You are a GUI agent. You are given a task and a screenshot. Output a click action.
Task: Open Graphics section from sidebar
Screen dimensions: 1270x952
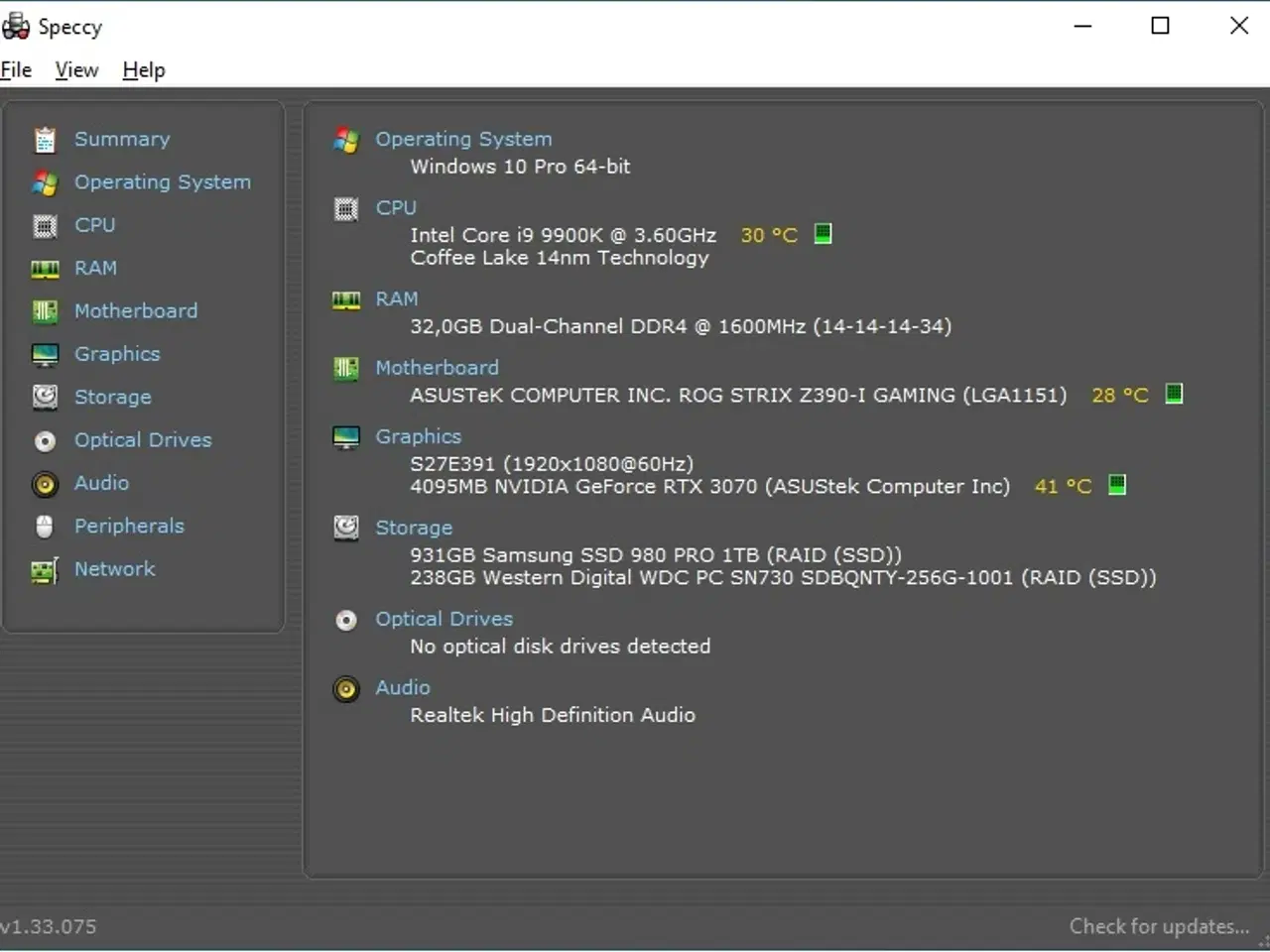click(x=117, y=354)
